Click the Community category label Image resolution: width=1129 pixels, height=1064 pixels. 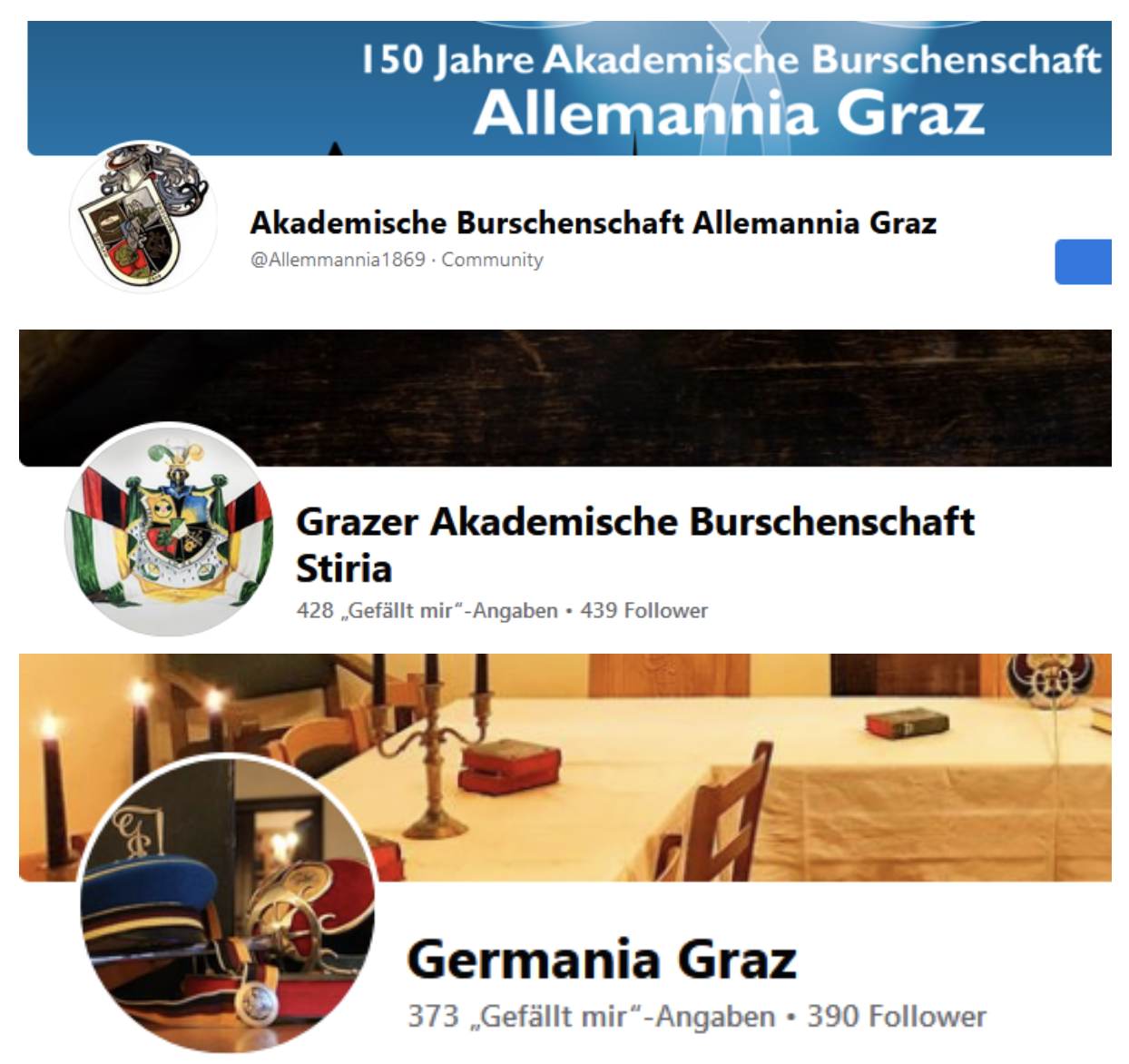(492, 260)
